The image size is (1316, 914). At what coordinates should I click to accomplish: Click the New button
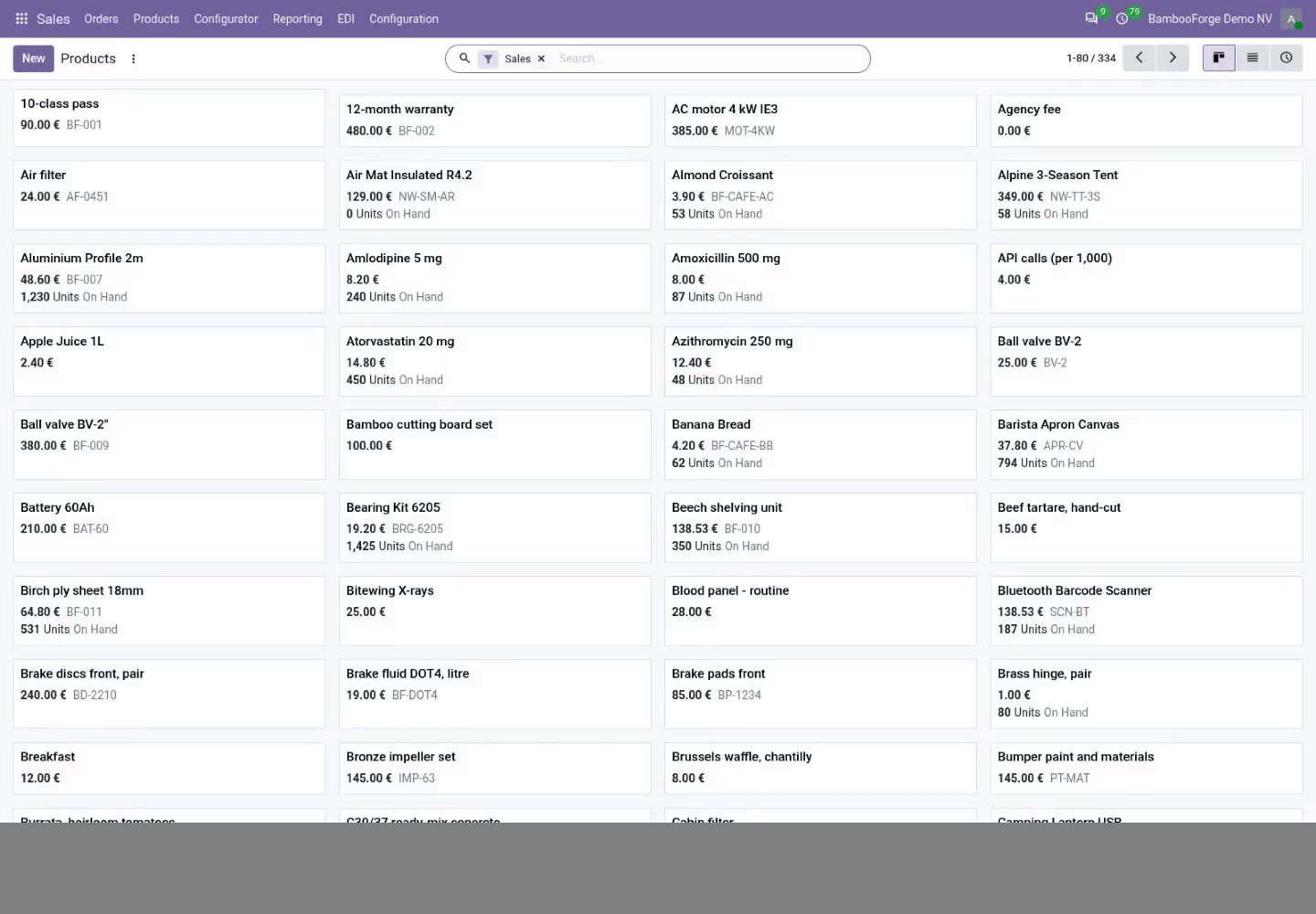pos(34,58)
